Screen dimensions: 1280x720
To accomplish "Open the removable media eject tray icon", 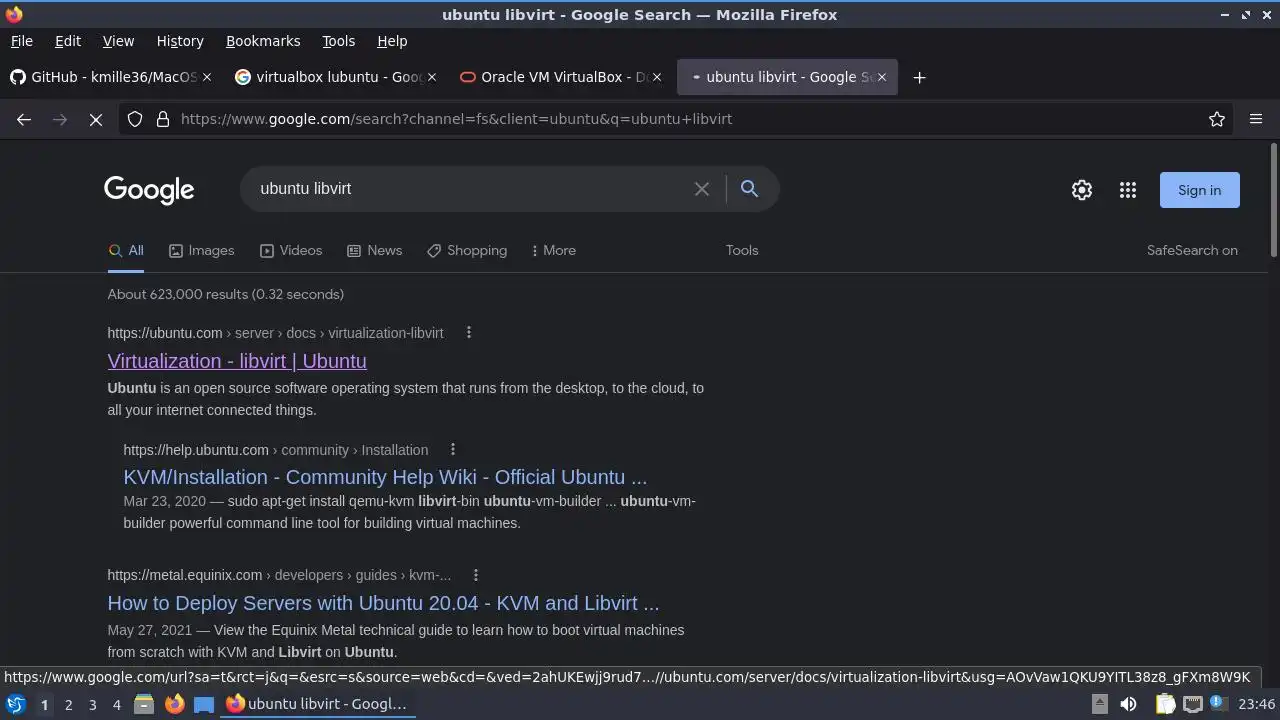I will point(1099,704).
